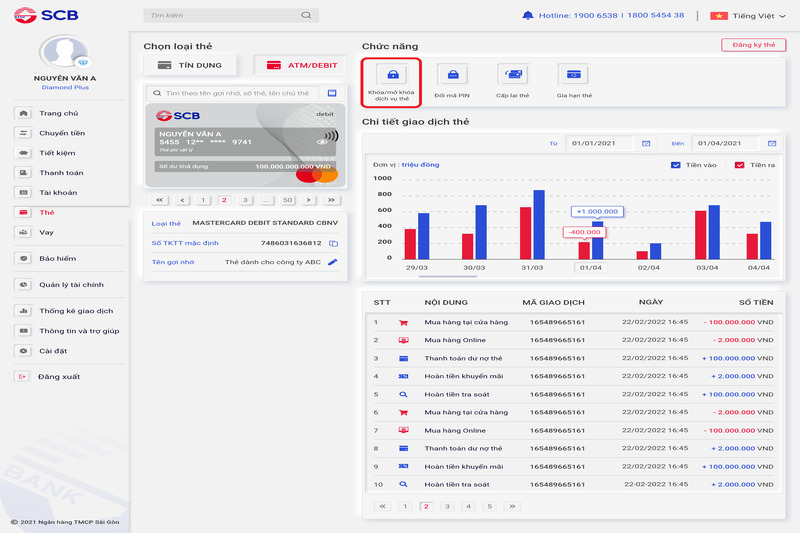This screenshot has height=533, width=800.
Task: Click the card icon in row 3
Action: (403, 359)
